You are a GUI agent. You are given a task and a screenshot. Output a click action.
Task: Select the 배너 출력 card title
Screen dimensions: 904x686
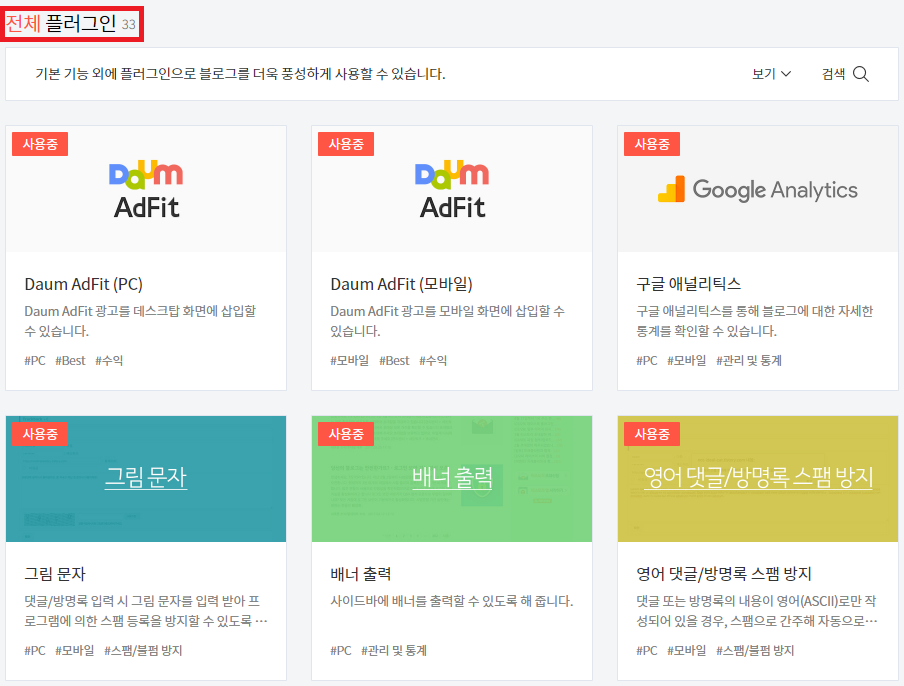[361, 574]
